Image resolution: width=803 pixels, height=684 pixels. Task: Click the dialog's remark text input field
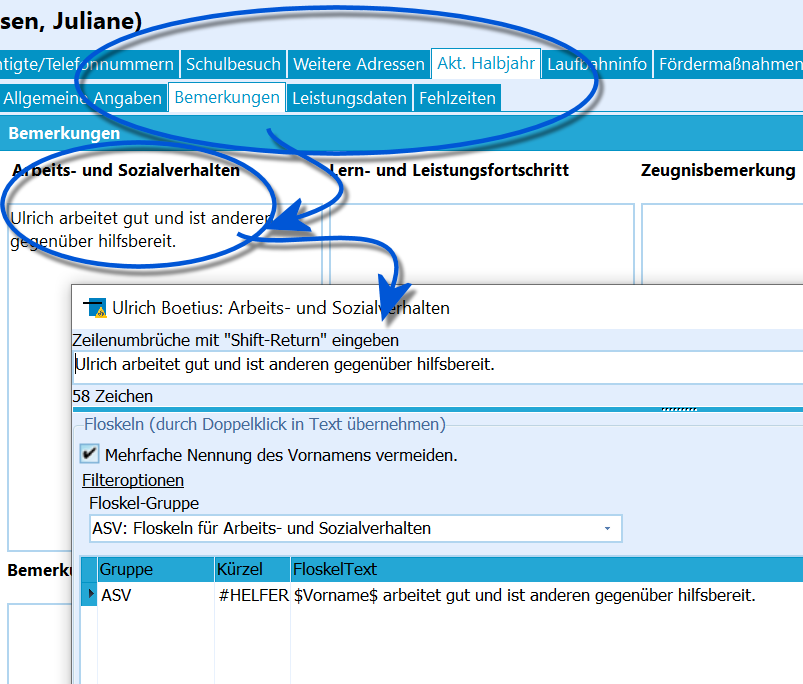[438, 367]
